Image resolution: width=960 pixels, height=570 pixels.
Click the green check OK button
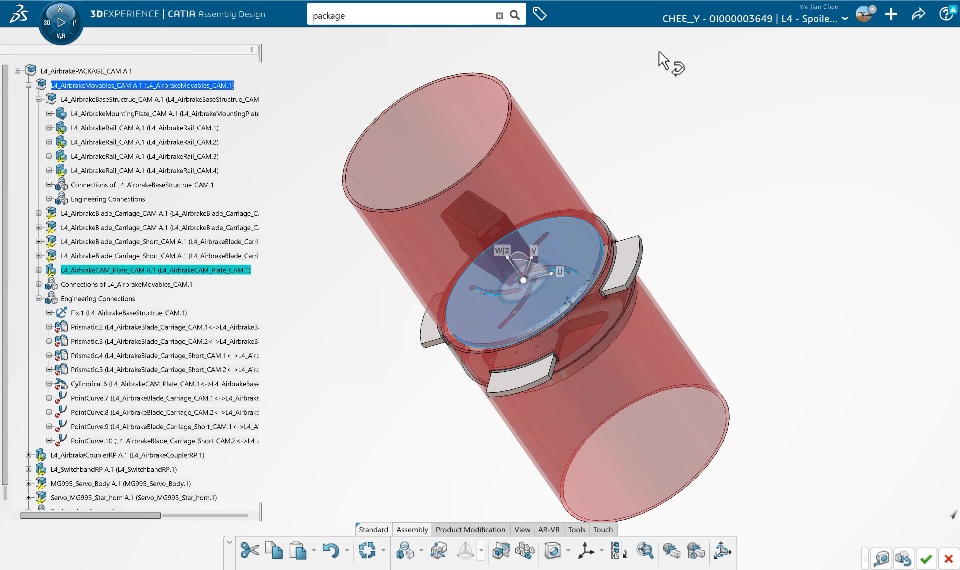point(926,558)
